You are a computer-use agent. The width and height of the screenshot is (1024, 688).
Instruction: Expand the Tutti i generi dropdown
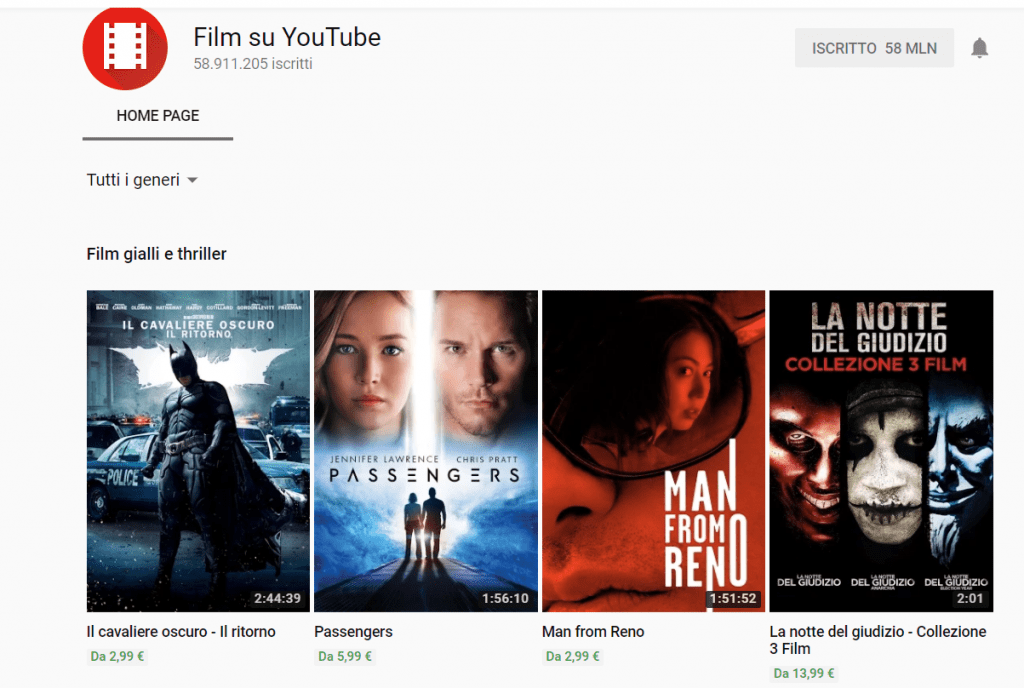point(142,180)
